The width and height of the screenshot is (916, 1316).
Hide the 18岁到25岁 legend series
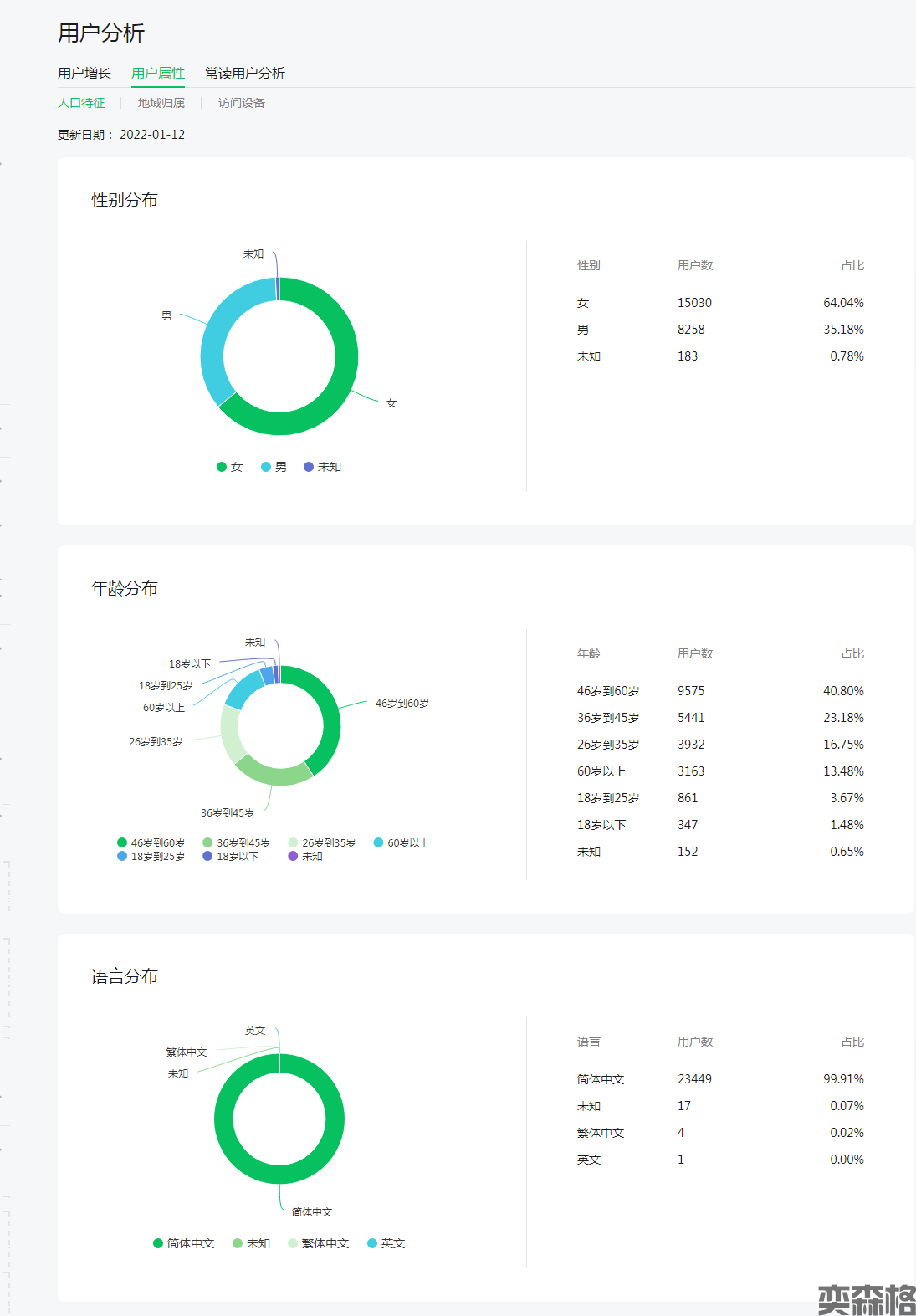(x=151, y=856)
